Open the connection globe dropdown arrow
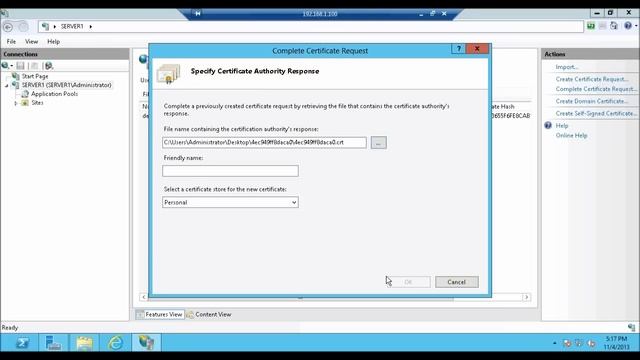The height and width of the screenshot is (360, 640). click(x=11, y=66)
